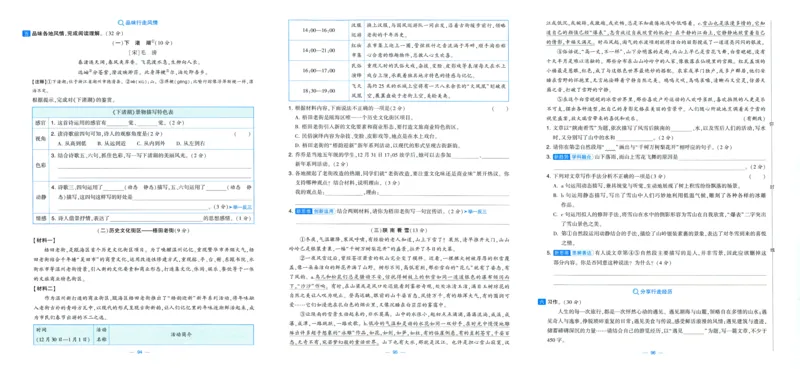Image resolution: width=800 pixels, height=369 pixels.
Task: Click the 14:00—21:00 time cell
Action: (x=318, y=51)
